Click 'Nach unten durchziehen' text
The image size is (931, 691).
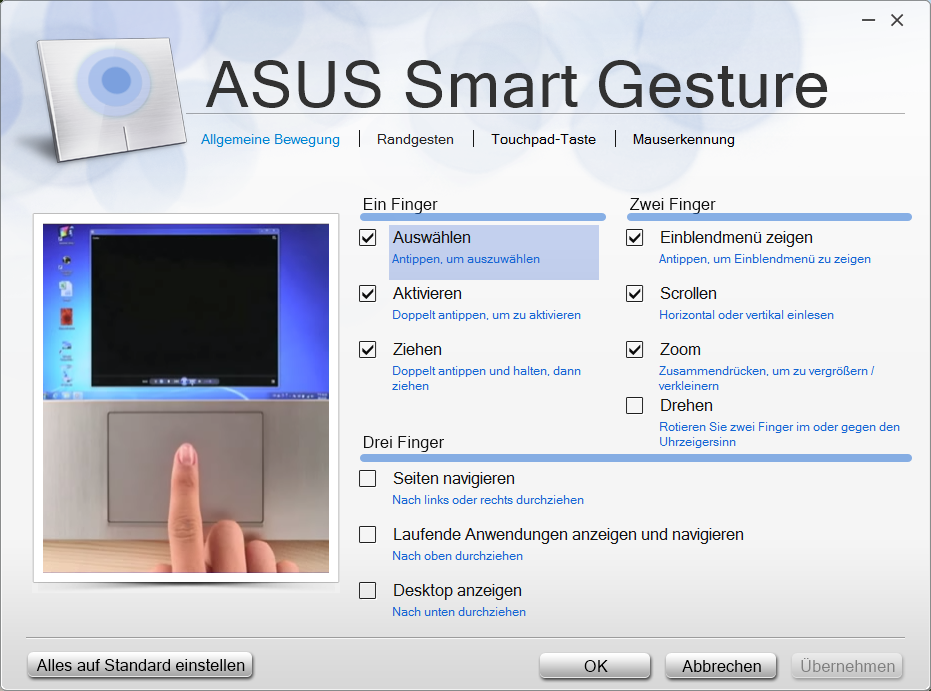[x=459, y=611]
